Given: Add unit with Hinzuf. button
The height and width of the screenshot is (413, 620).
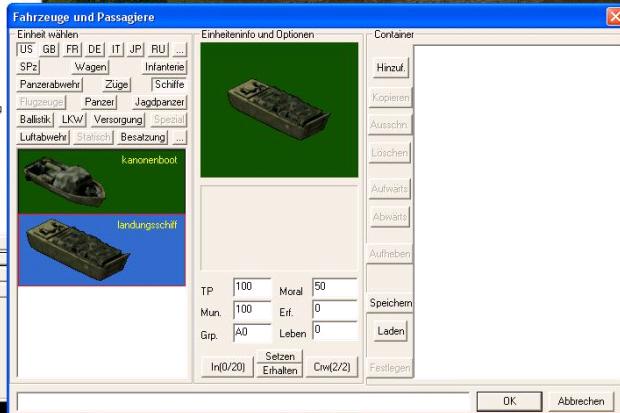Looking at the screenshot, I should click(x=391, y=68).
